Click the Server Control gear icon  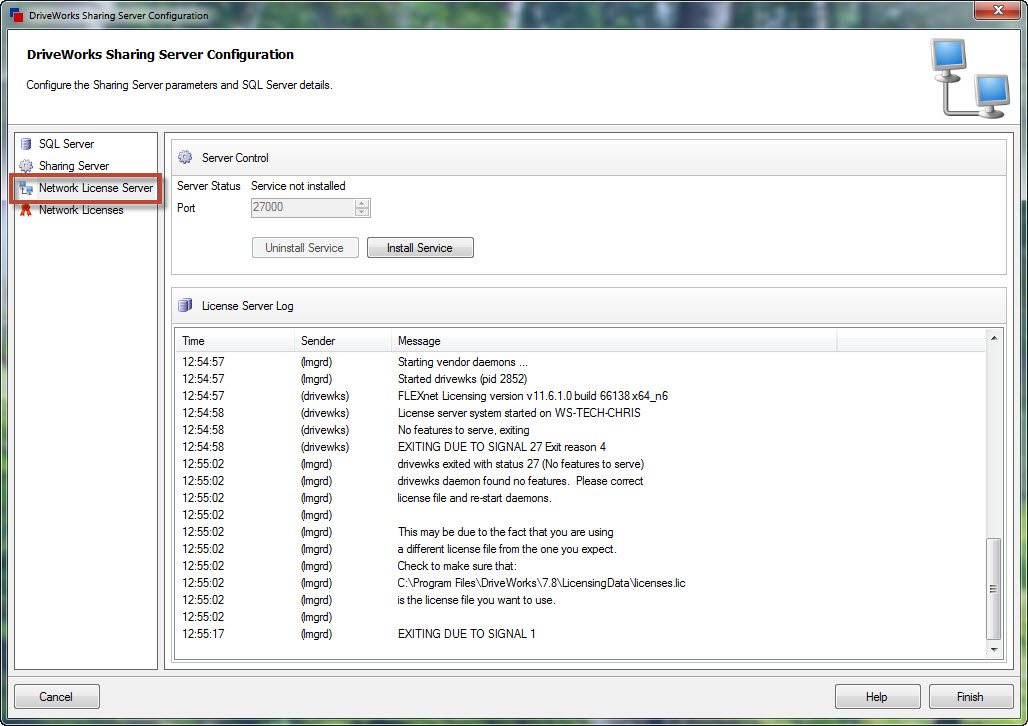click(x=185, y=157)
